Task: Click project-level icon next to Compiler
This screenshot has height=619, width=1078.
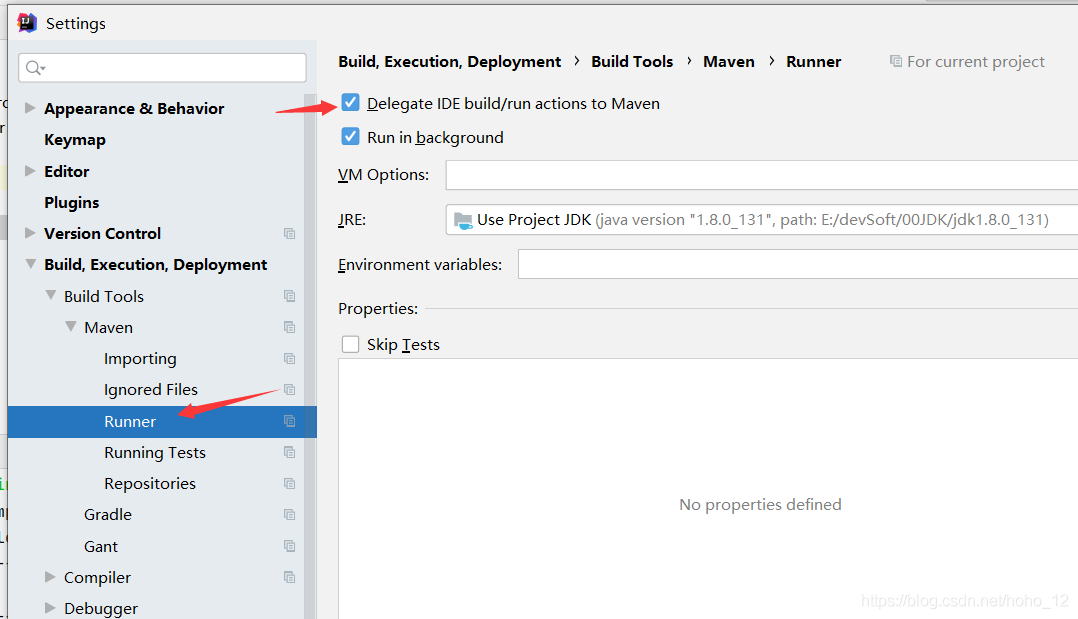Action: coord(289,577)
